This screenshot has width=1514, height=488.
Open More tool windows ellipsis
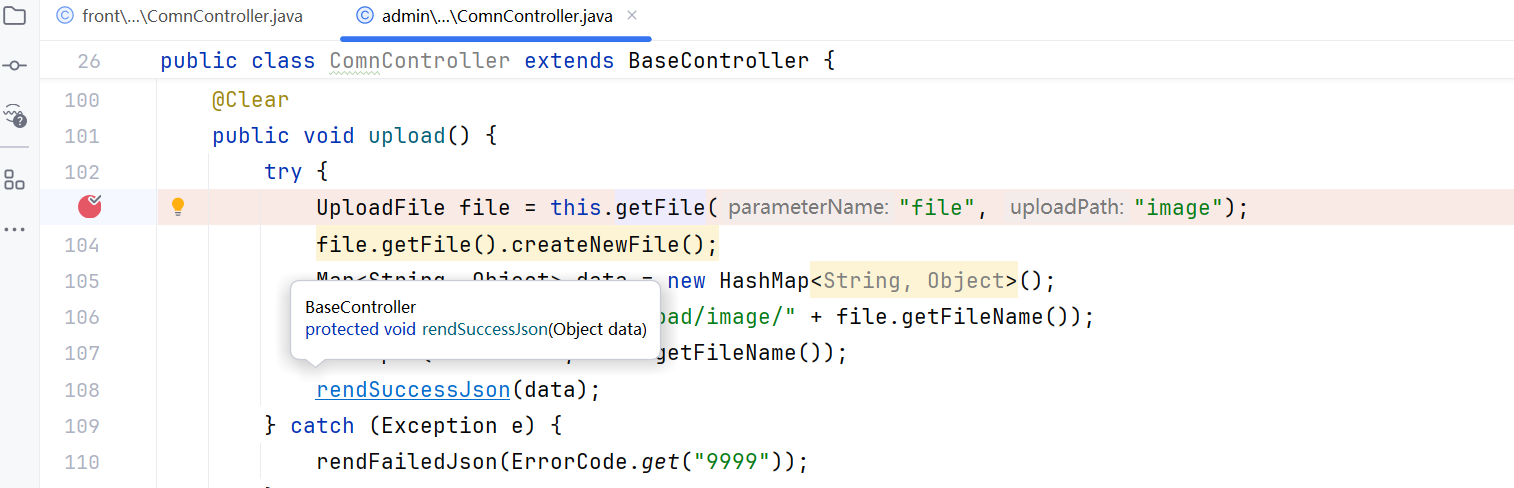[15, 229]
